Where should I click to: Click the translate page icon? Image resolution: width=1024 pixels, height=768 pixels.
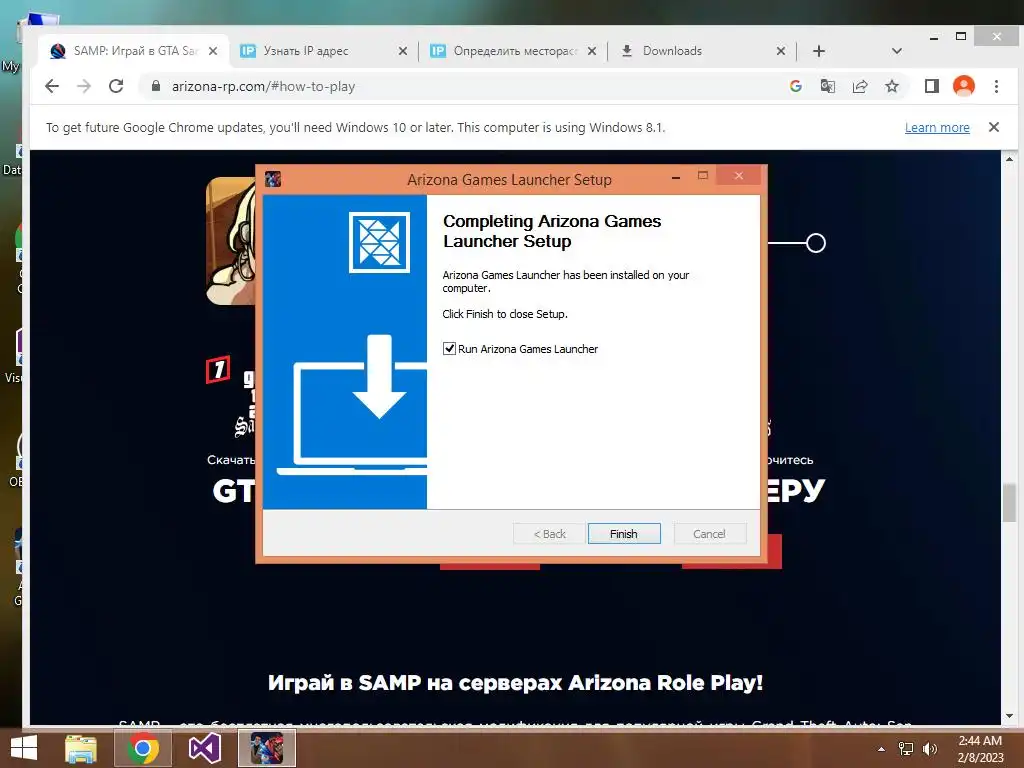tap(827, 86)
